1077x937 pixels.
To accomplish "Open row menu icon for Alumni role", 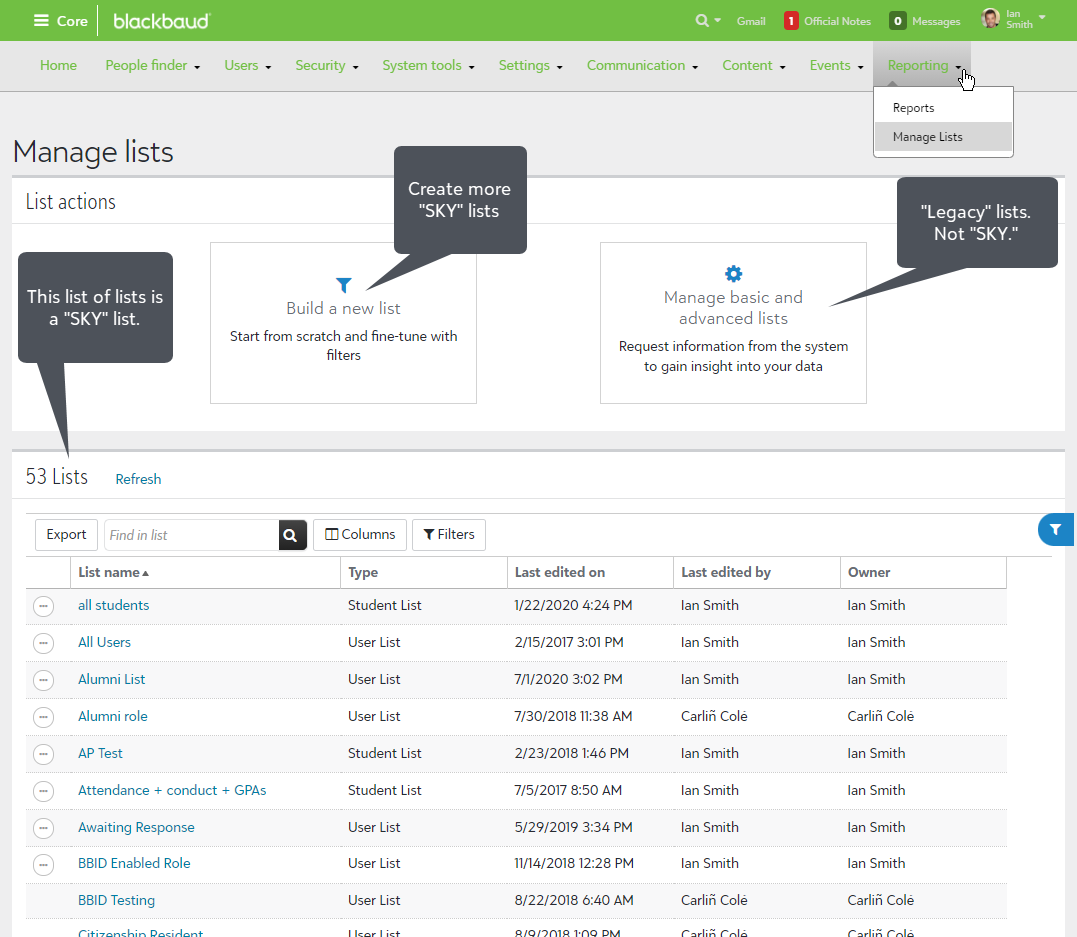I will point(43,717).
